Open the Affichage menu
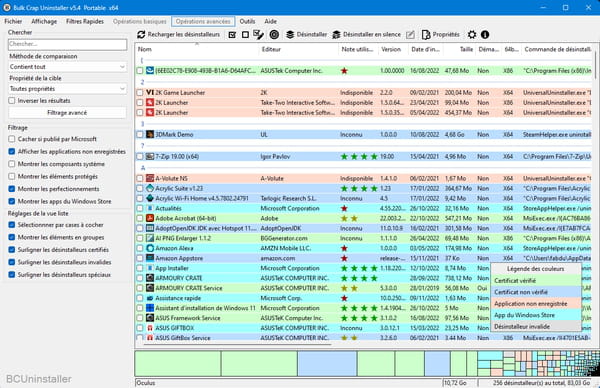The width and height of the screenshot is (600, 388). click(44, 21)
